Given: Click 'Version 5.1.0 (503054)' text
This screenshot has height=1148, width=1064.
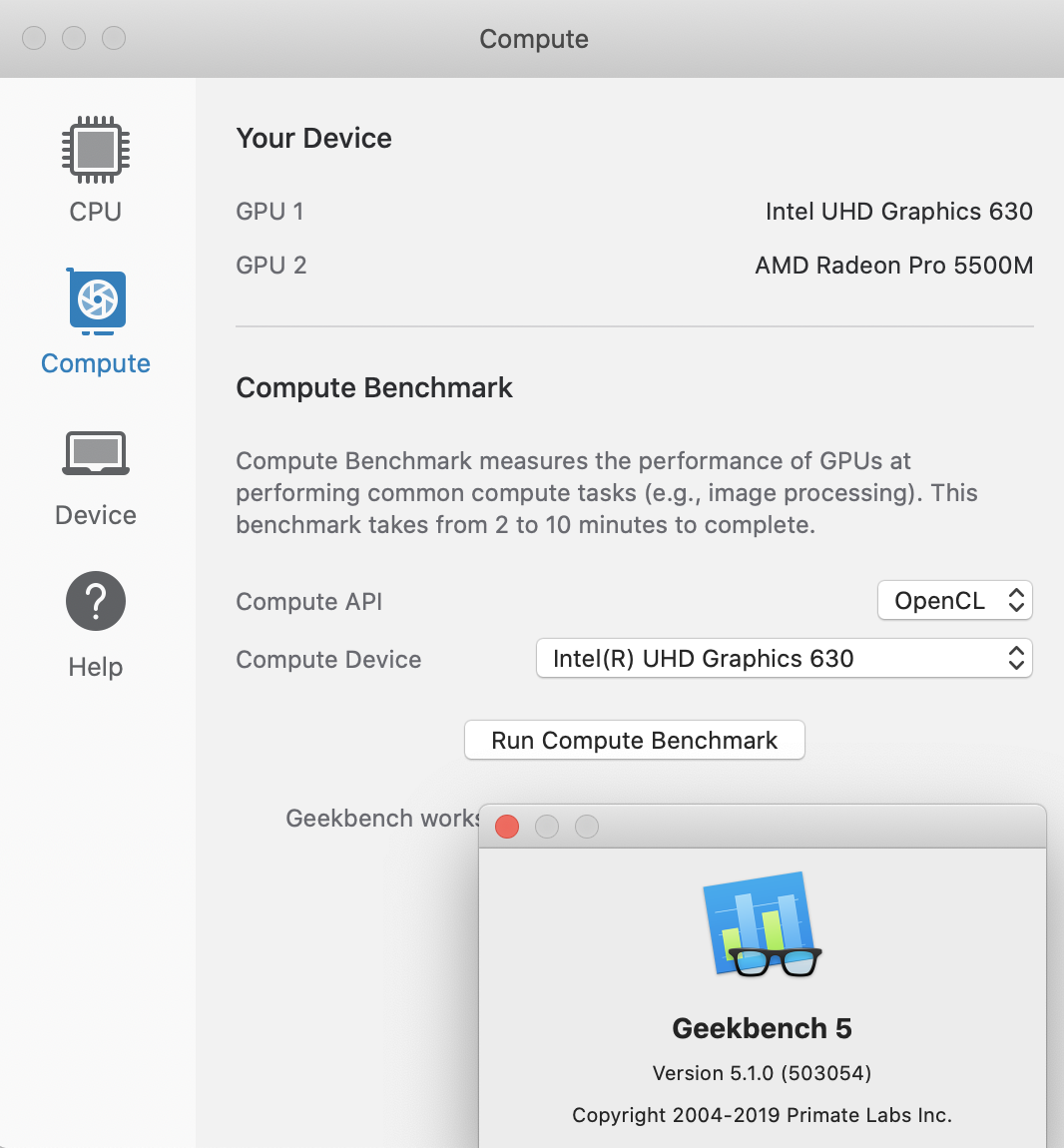Looking at the screenshot, I should pyautogui.click(x=762, y=1073).
